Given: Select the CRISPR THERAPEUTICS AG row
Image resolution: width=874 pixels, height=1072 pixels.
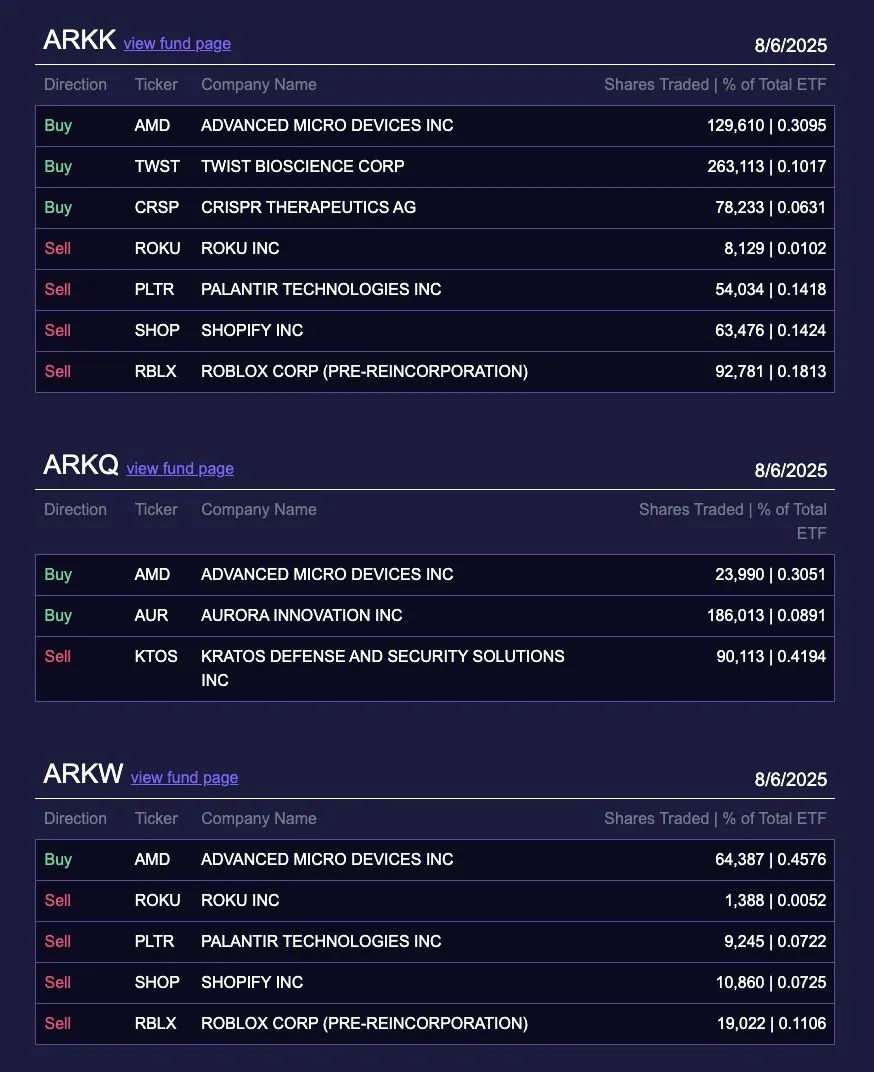Looking at the screenshot, I should tap(435, 208).
